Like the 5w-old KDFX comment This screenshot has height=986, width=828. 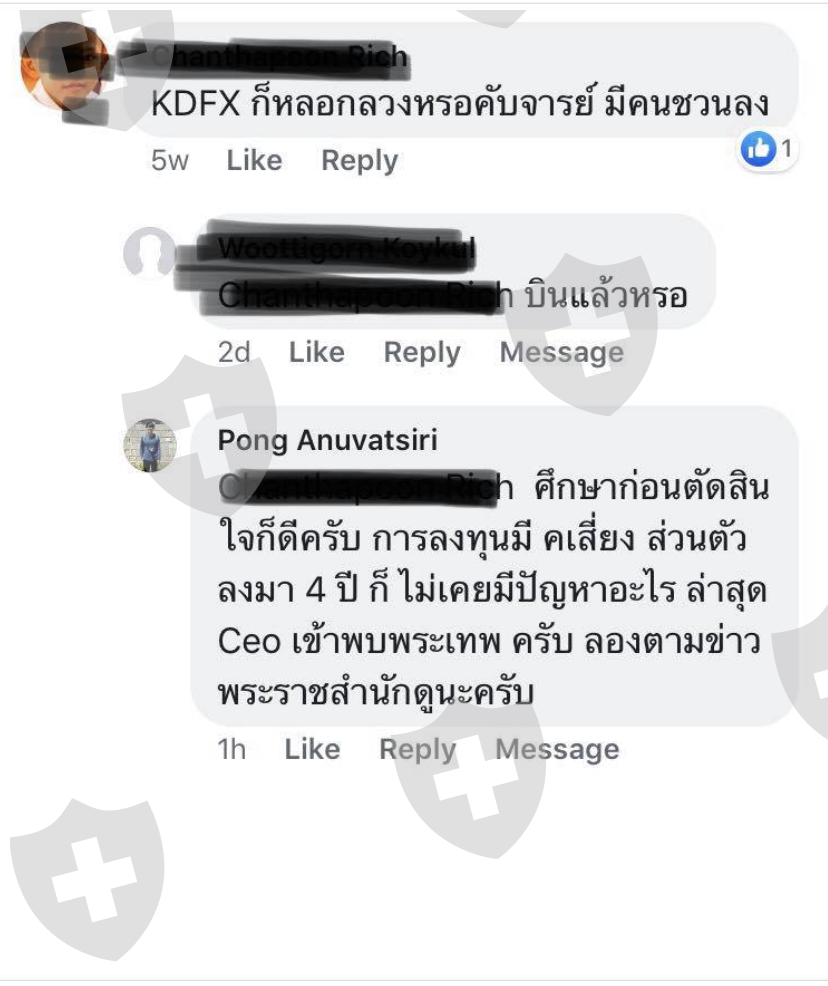[254, 160]
